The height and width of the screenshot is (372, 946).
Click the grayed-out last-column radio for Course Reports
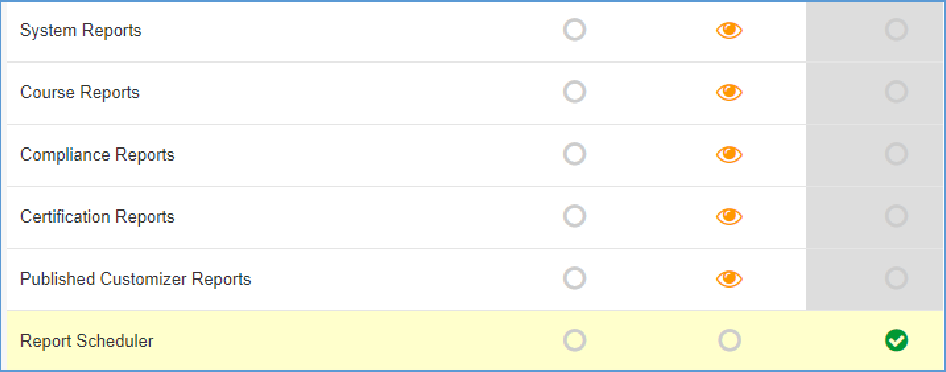click(897, 92)
